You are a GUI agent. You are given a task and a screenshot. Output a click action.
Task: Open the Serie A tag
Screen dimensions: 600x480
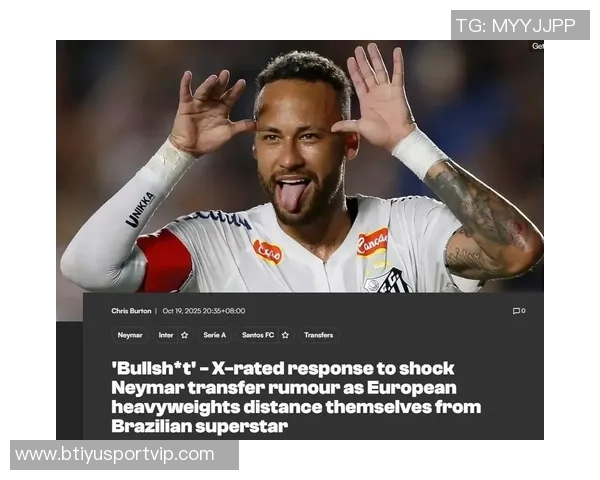pos(215,335)
